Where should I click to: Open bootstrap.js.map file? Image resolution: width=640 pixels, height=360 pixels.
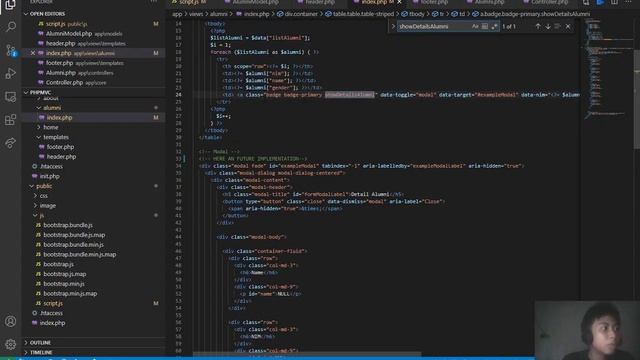64,274
